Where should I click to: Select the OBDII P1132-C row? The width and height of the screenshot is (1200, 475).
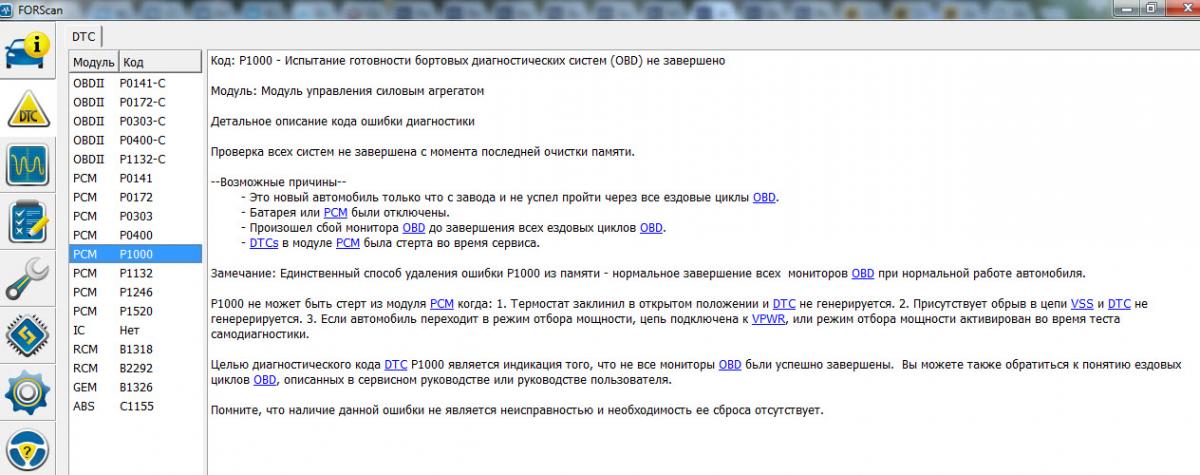coord(135,159)
